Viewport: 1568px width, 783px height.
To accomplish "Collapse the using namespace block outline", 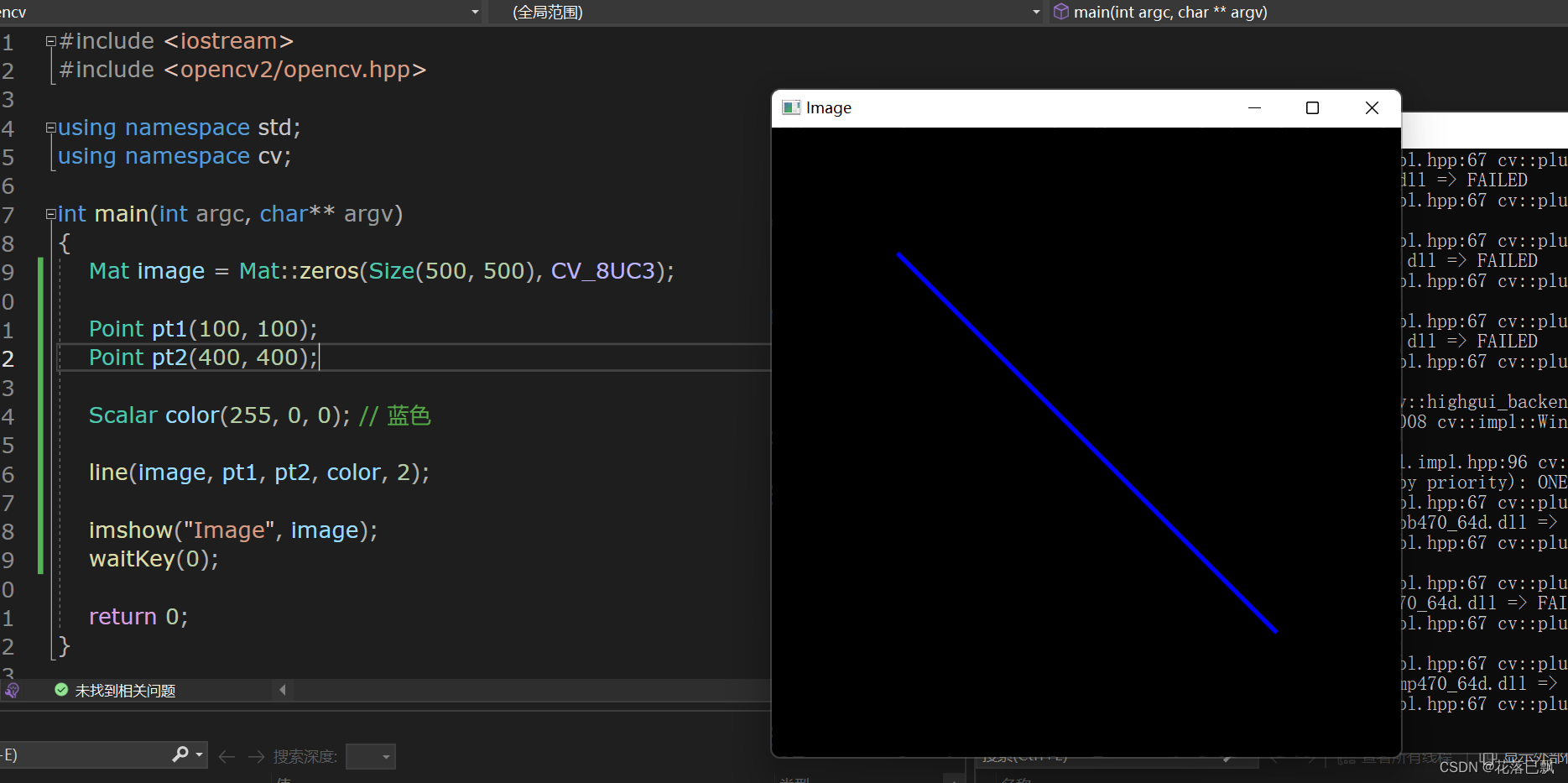I will (x=50, y=128).
